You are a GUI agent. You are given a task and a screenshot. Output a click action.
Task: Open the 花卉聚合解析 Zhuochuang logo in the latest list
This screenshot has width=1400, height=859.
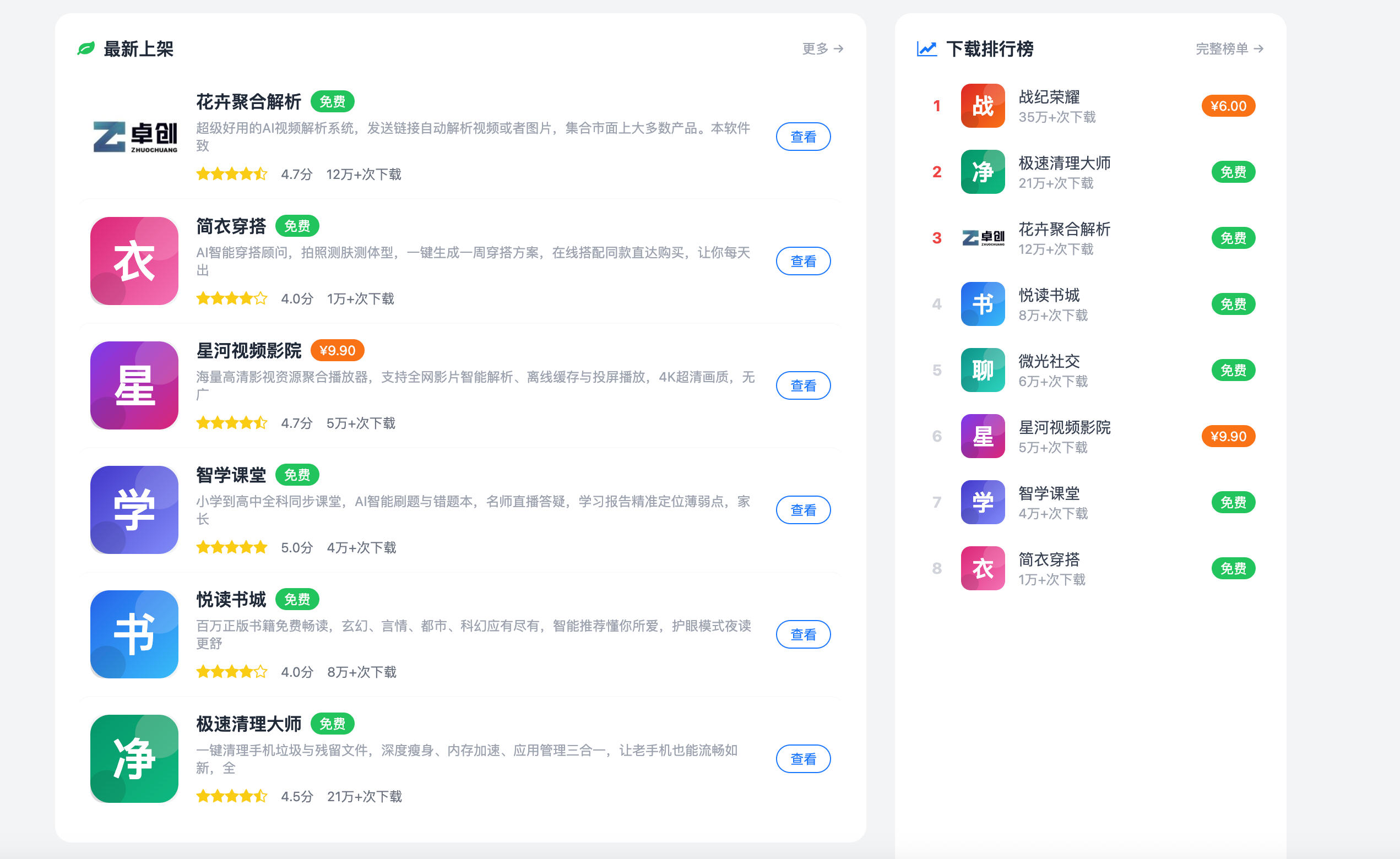[x=135, y=137]
